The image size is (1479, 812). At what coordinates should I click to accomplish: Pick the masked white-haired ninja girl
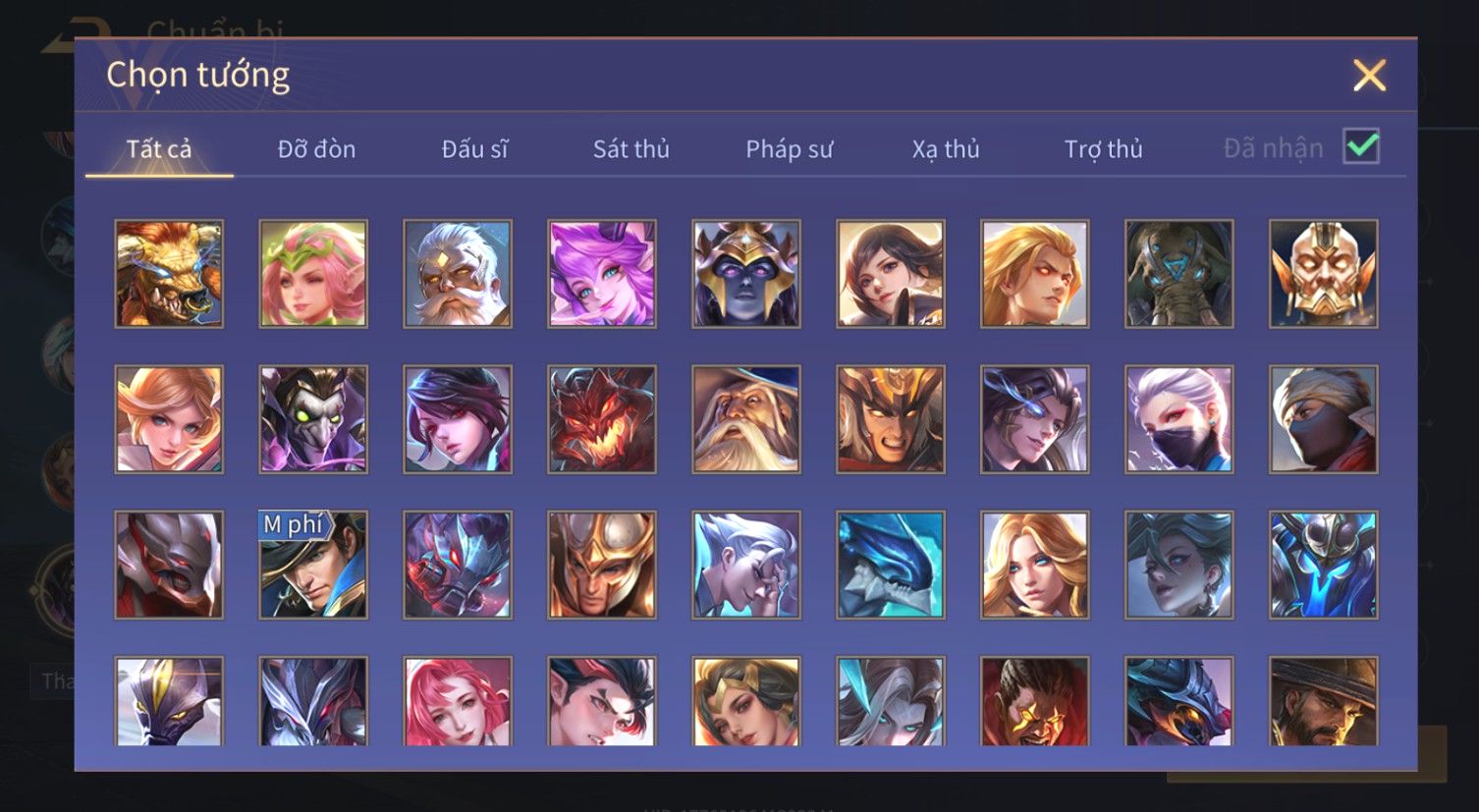click(x=1179, y=419)
